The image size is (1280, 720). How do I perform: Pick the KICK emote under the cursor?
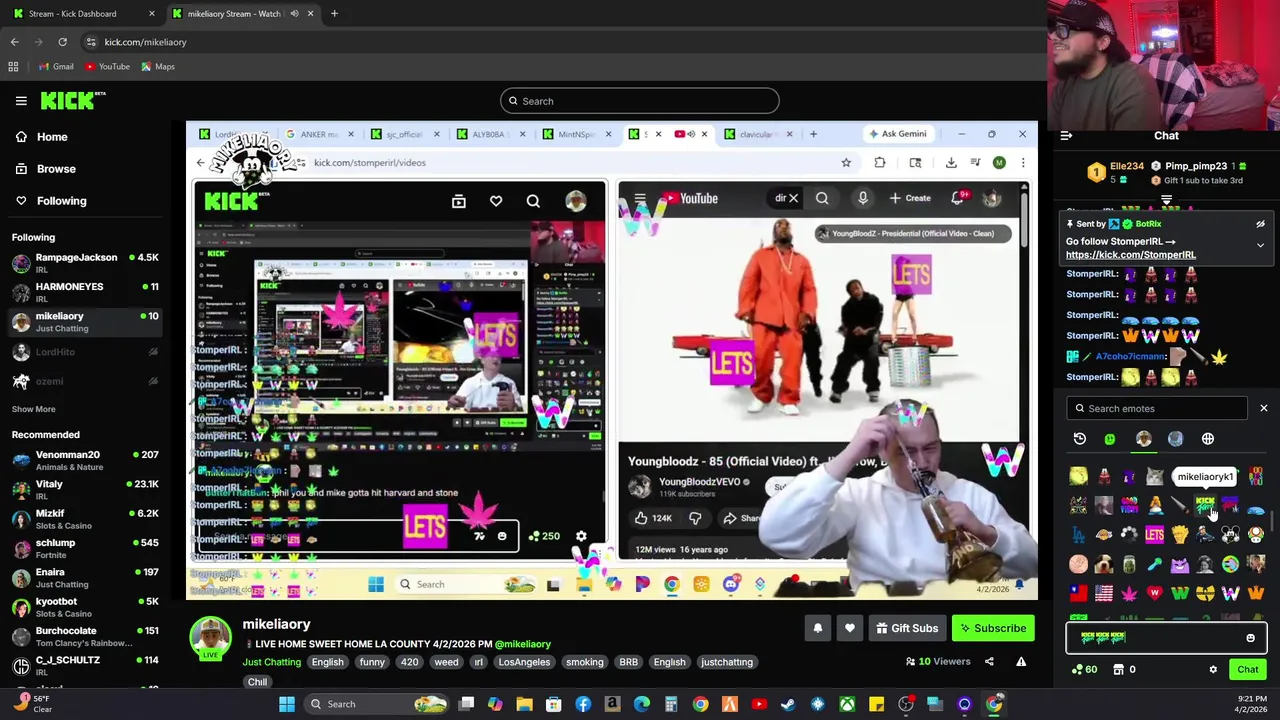coord(1205,505)
